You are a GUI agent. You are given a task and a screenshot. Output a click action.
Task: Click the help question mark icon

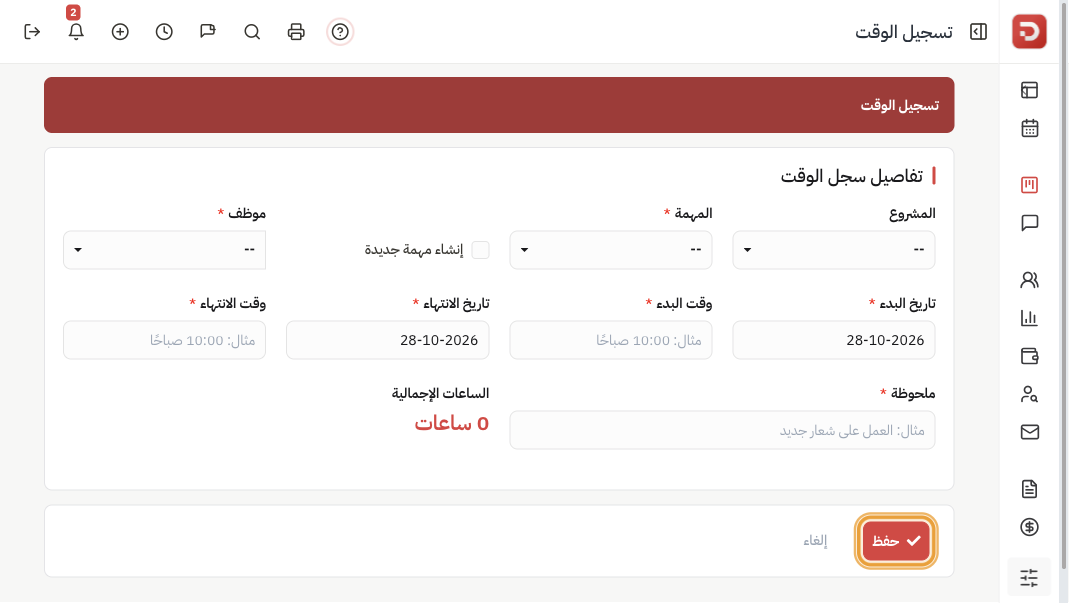(x=340, y=32)
